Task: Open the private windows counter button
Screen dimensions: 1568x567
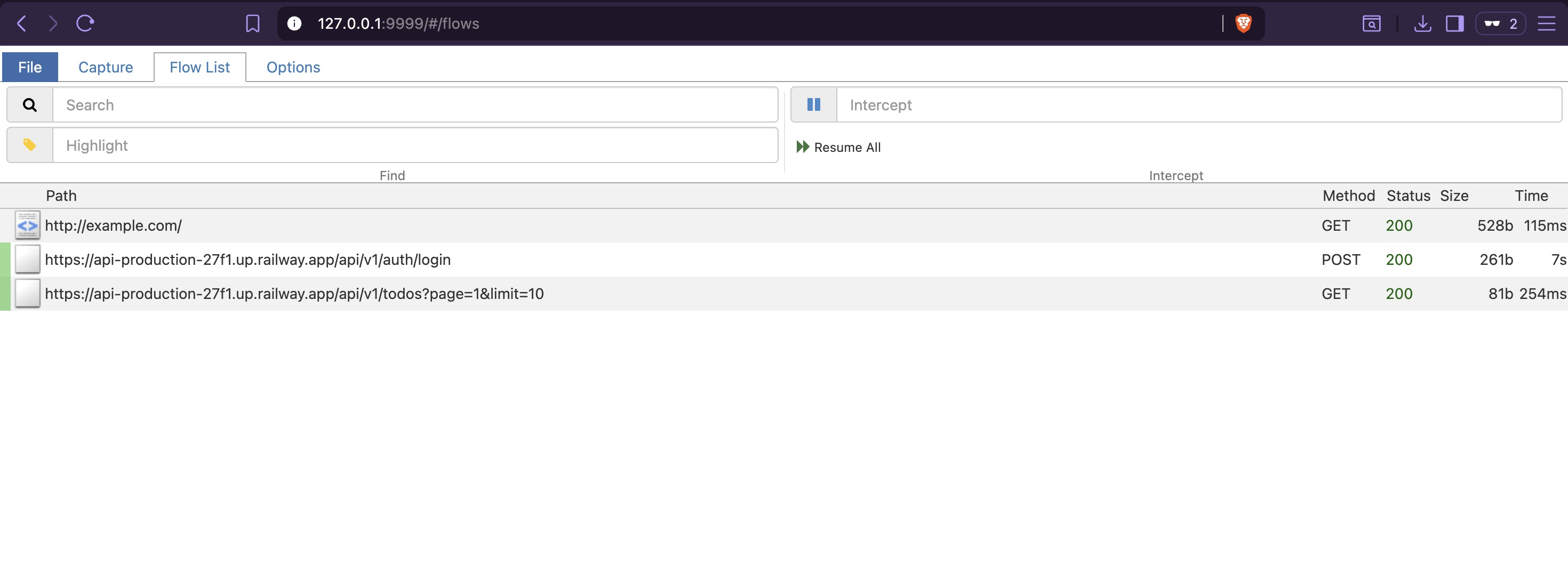Action: click(x=1500, y=24)
